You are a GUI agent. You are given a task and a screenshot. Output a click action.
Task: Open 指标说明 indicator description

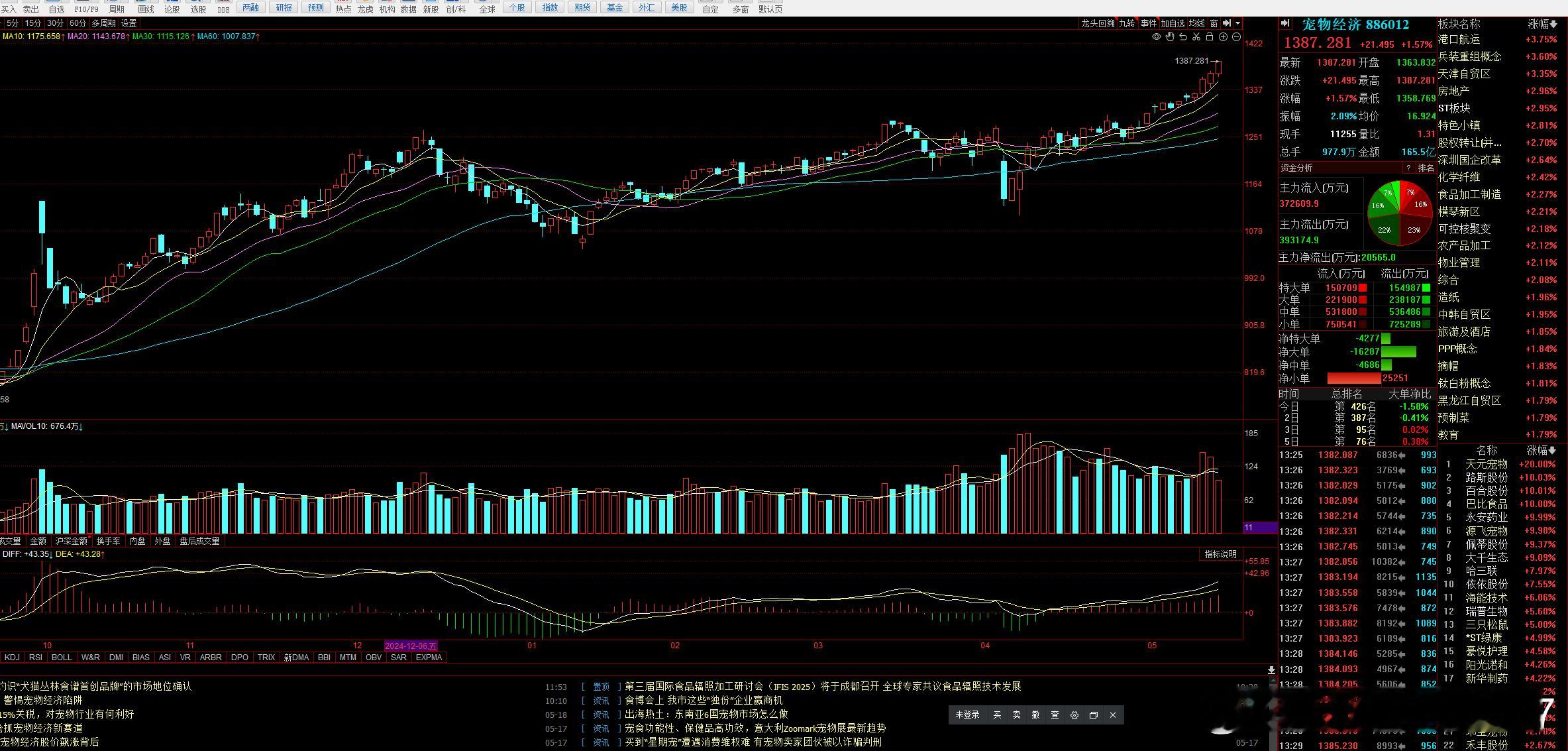[1221, 554]
